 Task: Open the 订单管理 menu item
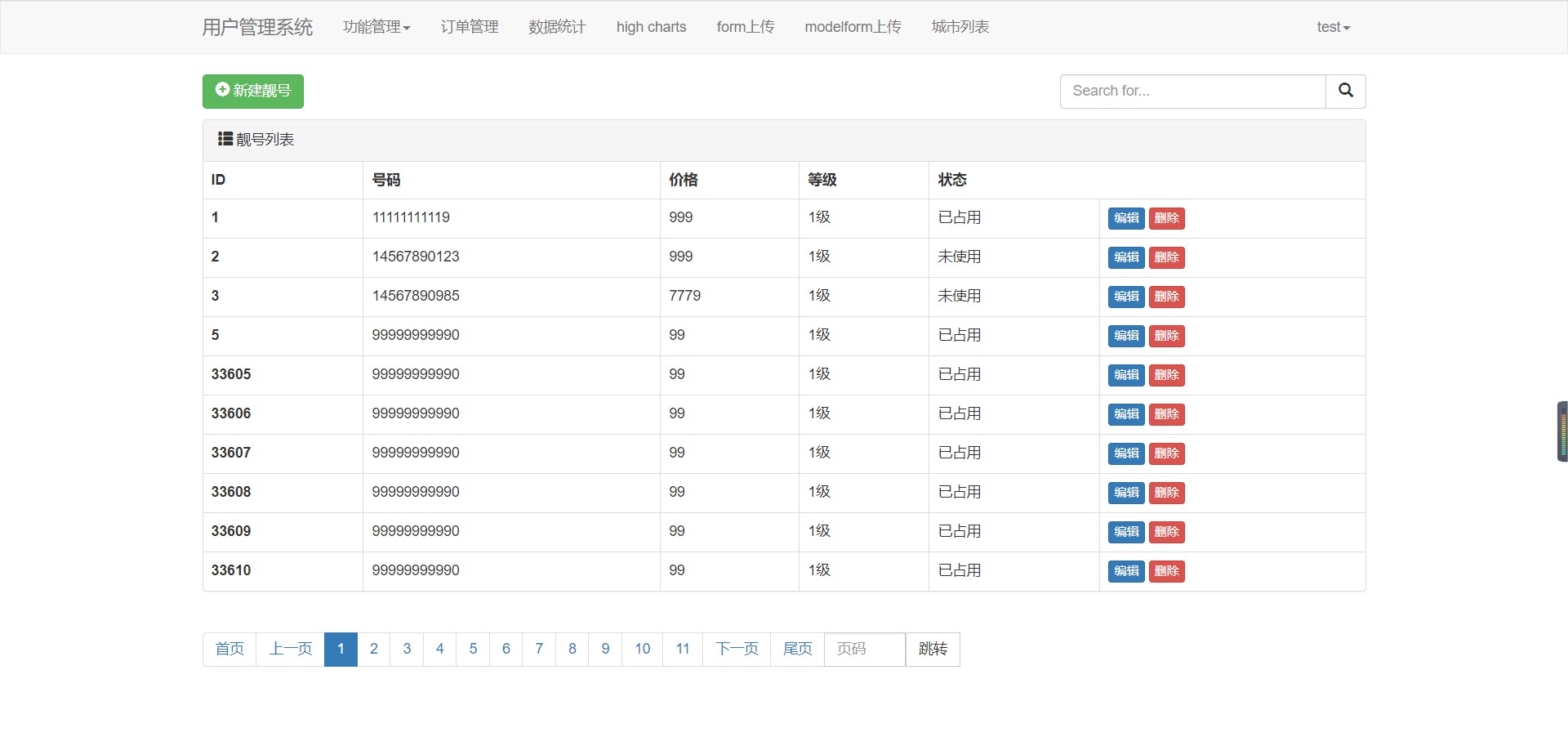[468, 27]
